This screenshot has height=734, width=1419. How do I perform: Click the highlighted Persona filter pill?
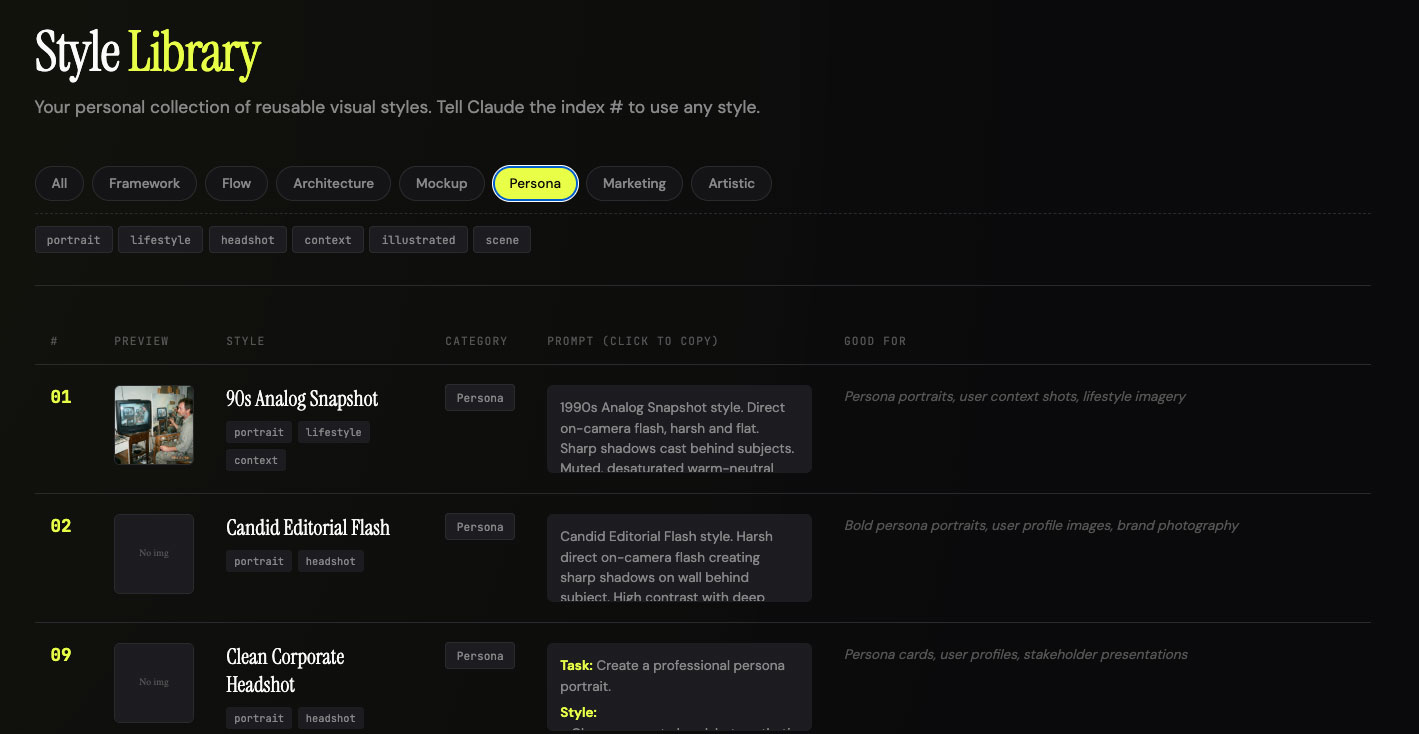coord(535,183)
